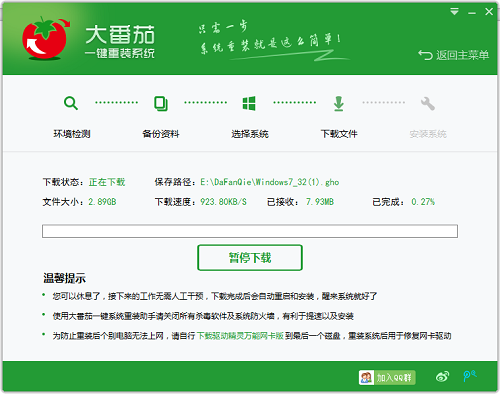Click the backup data copy icon
Screen dimensions: 500x394
[x=161, y=103]
